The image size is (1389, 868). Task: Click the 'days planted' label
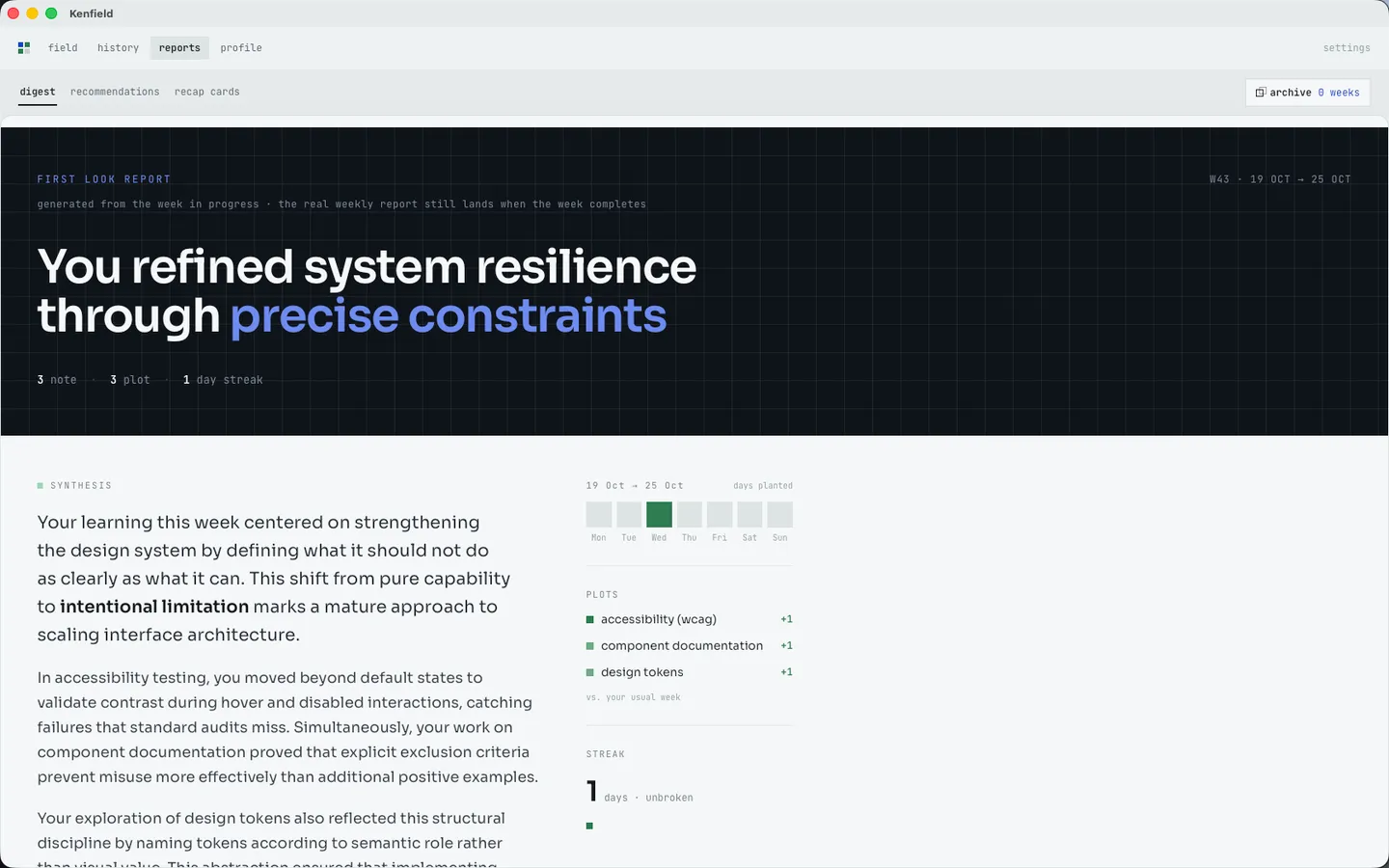[763, 486]
